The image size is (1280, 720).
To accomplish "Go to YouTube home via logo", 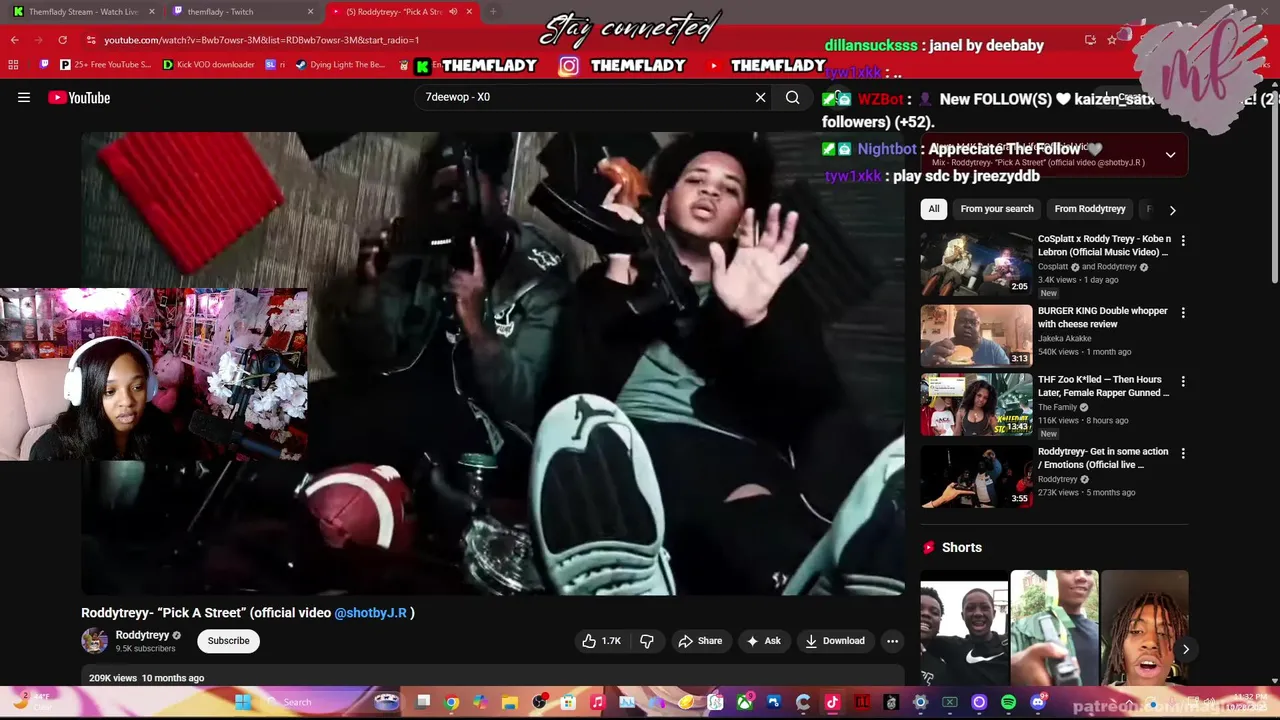I will pyautogui.click(x=79, y=97).
